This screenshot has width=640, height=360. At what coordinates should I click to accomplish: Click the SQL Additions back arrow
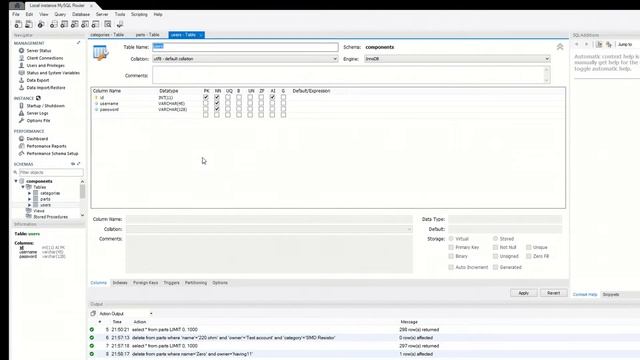(577, 44)
